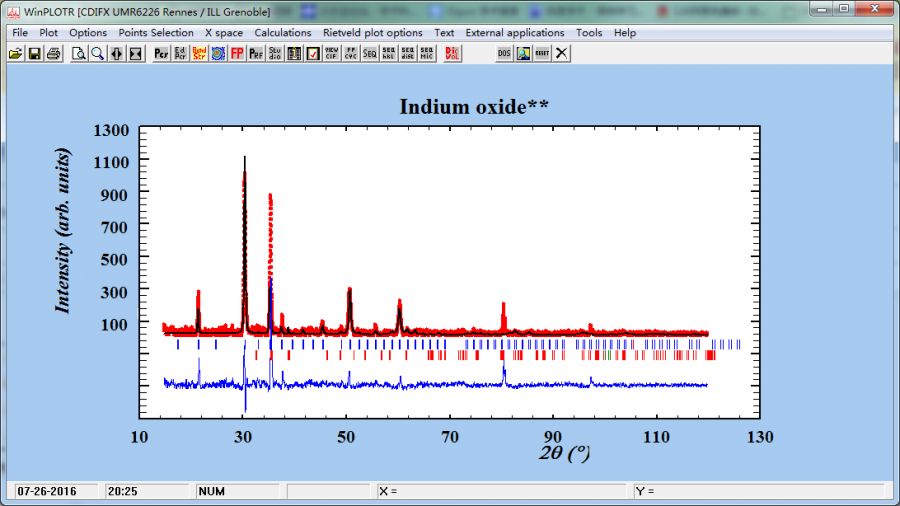Click the circular blue pattern icon
Image resolution: width=900 pixels, height=506 pixels.
click(218, 53)
